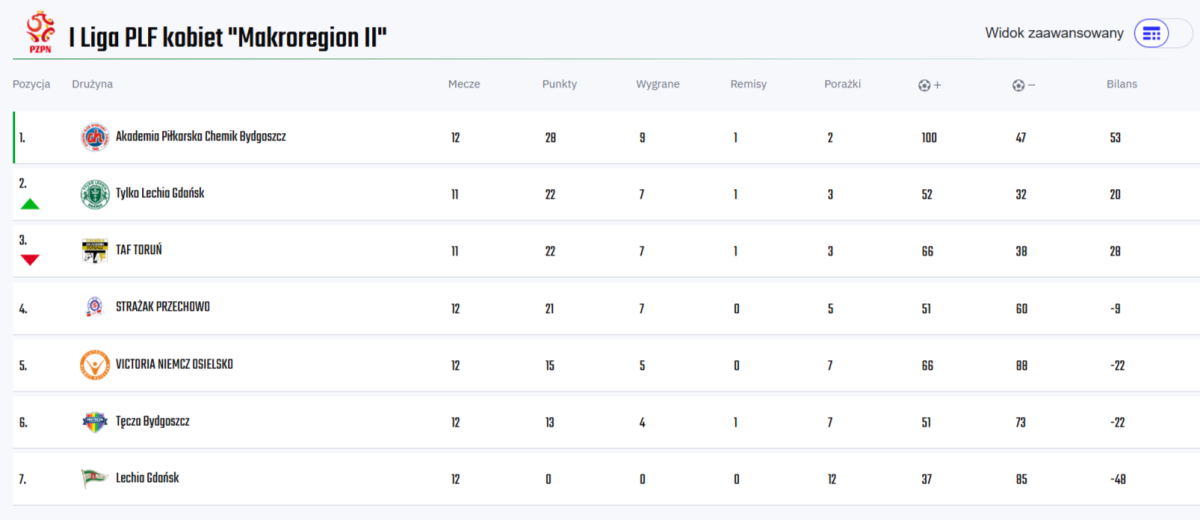The image size is (1200, 520).
Task: Click the Strażak Przechowo crest icon
Action: [95, 308]
